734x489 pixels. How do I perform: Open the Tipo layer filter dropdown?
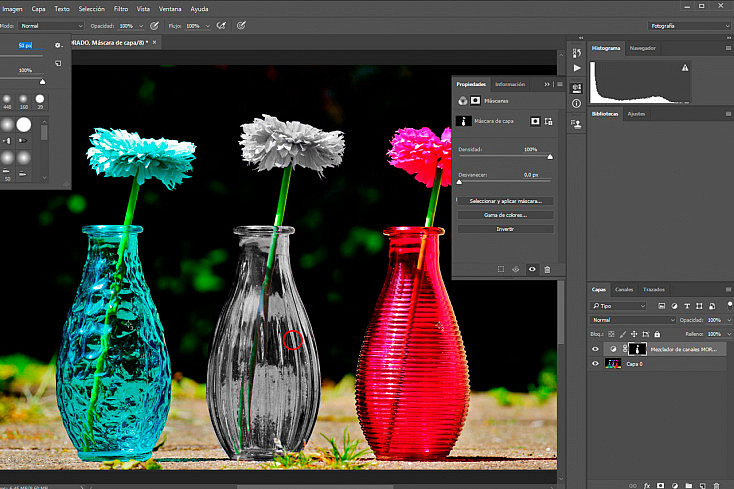[618, 306]
